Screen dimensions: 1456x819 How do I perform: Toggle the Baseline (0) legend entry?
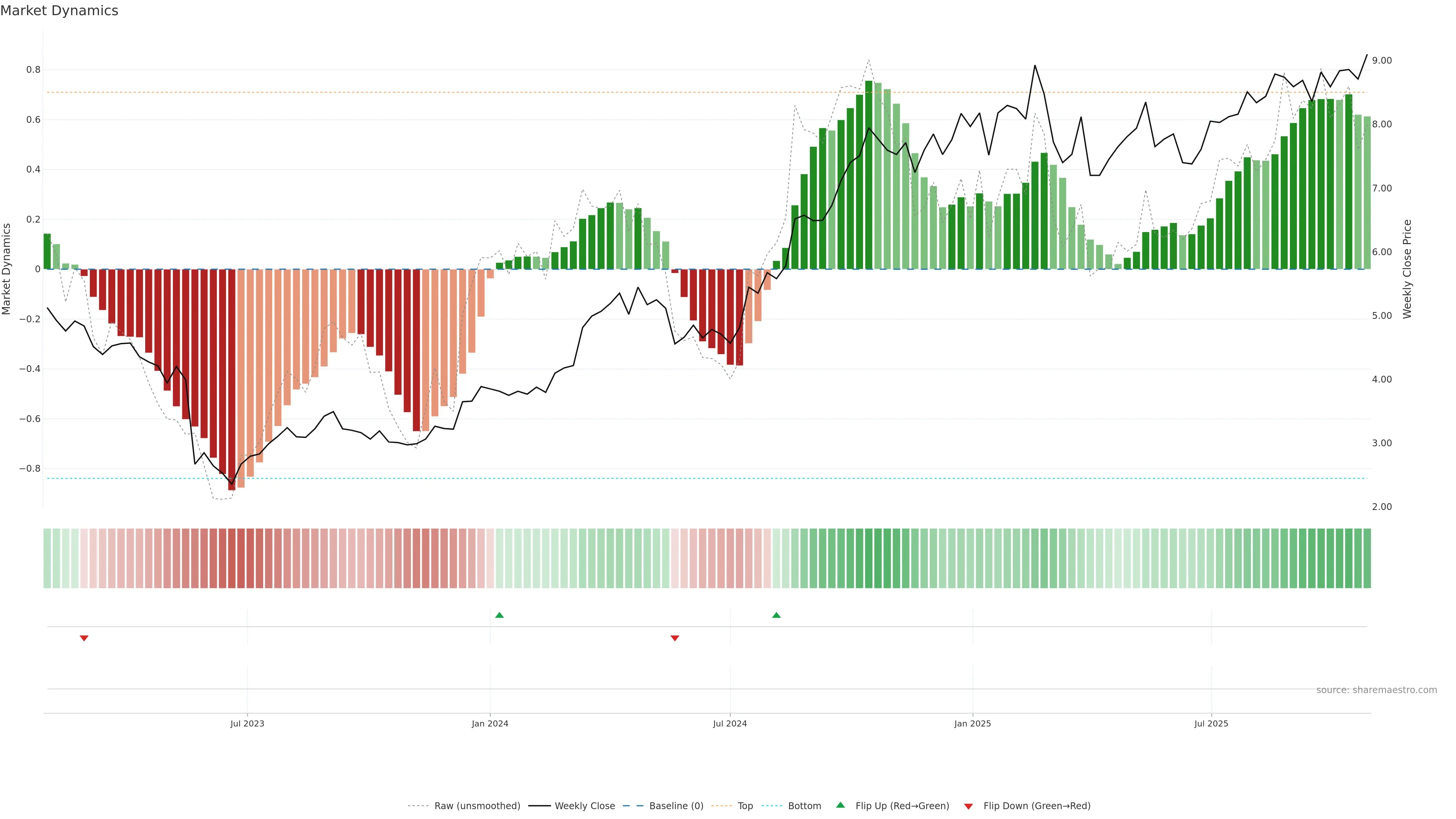pyautogui.click(x=676, y=806)
